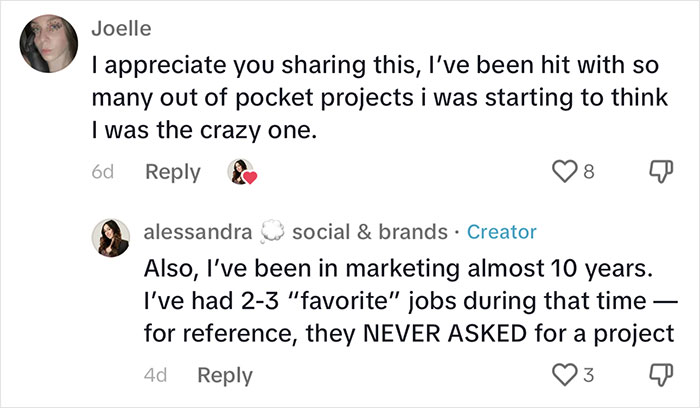
Task: Visit the alessandra username link
Action: coord(198,232)
